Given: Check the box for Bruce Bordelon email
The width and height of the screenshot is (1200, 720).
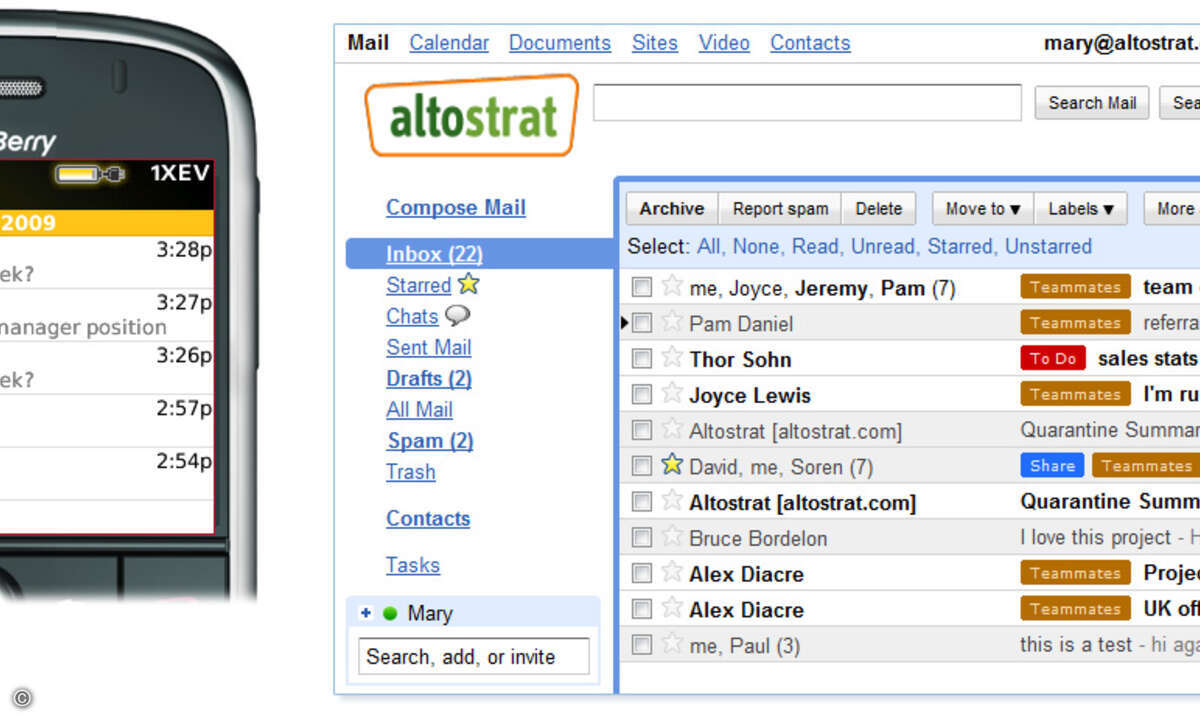Looking at the screenshot, I should [x=642, y=538].
